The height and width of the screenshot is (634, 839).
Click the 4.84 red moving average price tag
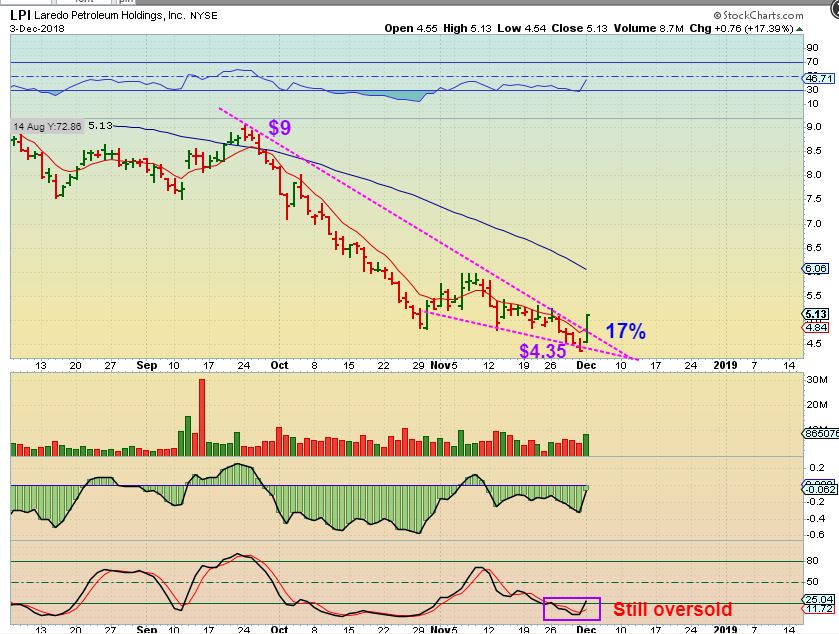coord(815,327)
